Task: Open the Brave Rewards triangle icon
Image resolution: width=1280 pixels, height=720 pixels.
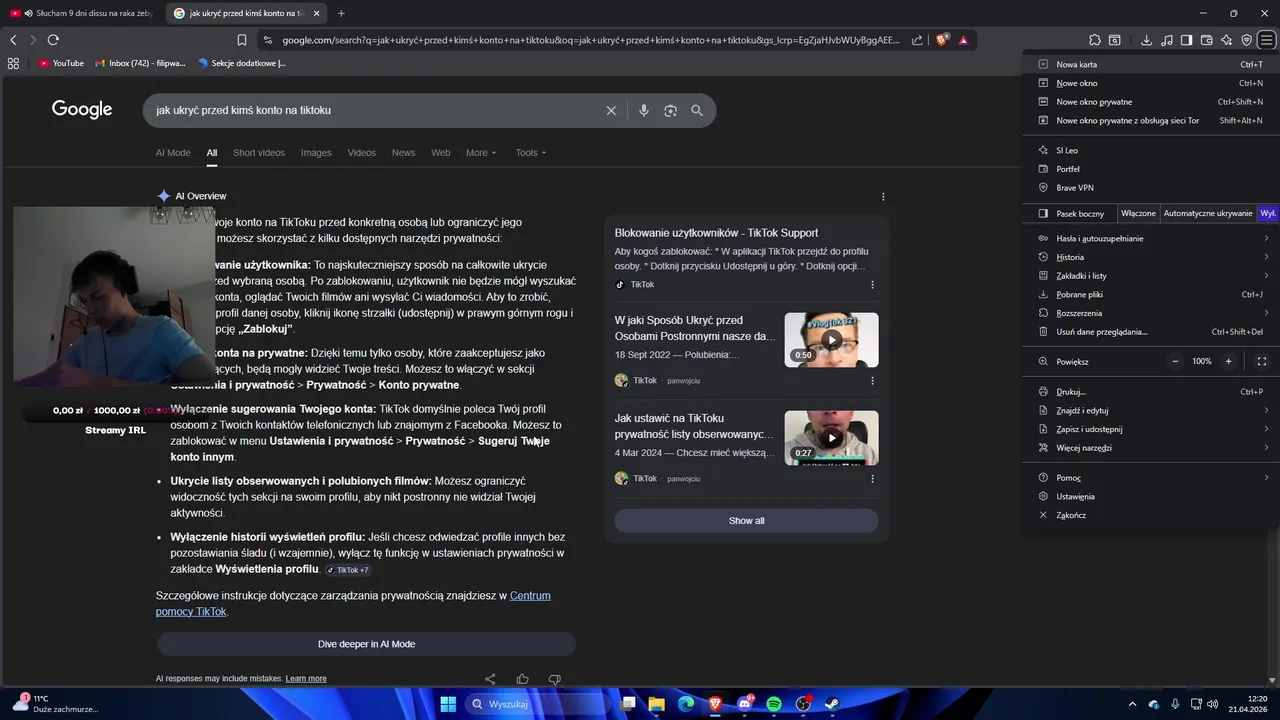Action: [963, 40]
